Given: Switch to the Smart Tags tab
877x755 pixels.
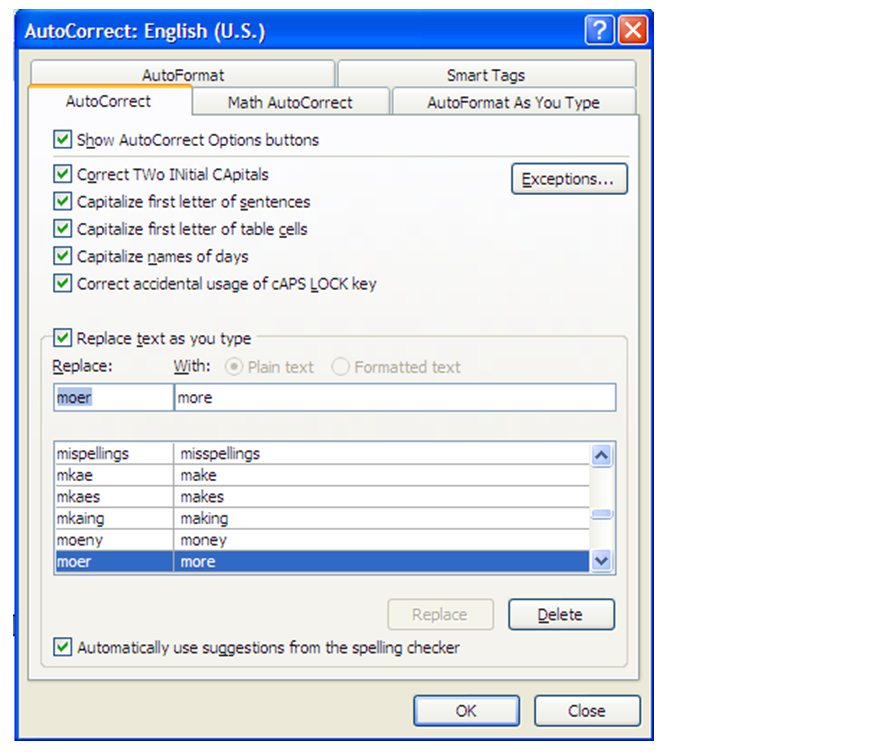Looking at the screenshot, I should pyautogui.click(x=486, y=75).
